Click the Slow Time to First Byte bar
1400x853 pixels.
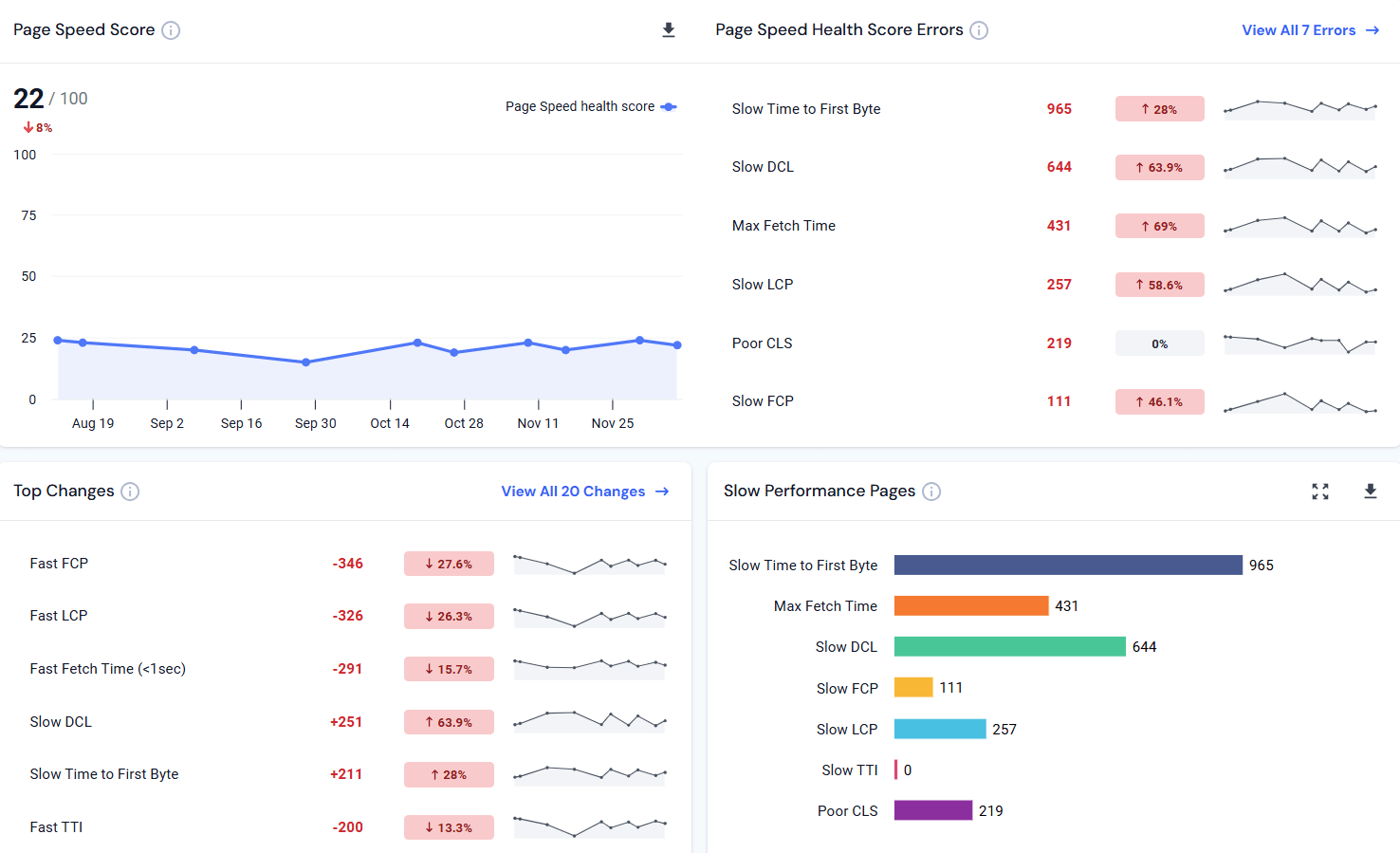tap(1068, 566)
